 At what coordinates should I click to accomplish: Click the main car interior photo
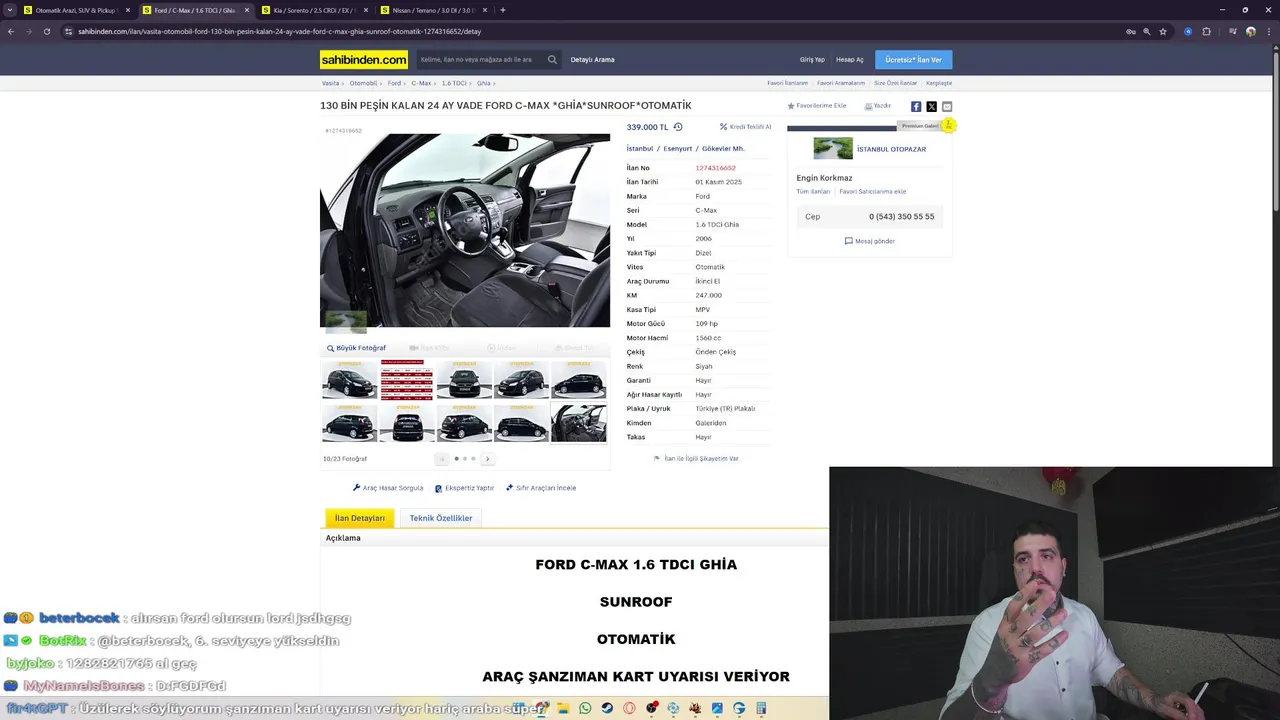465,230
